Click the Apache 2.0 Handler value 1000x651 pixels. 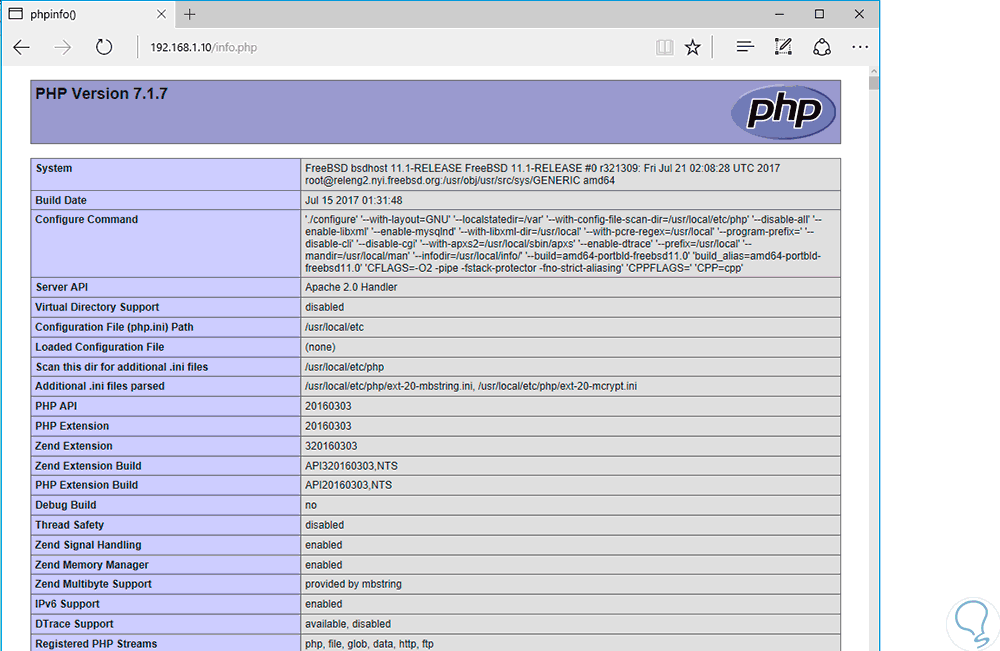351,288
